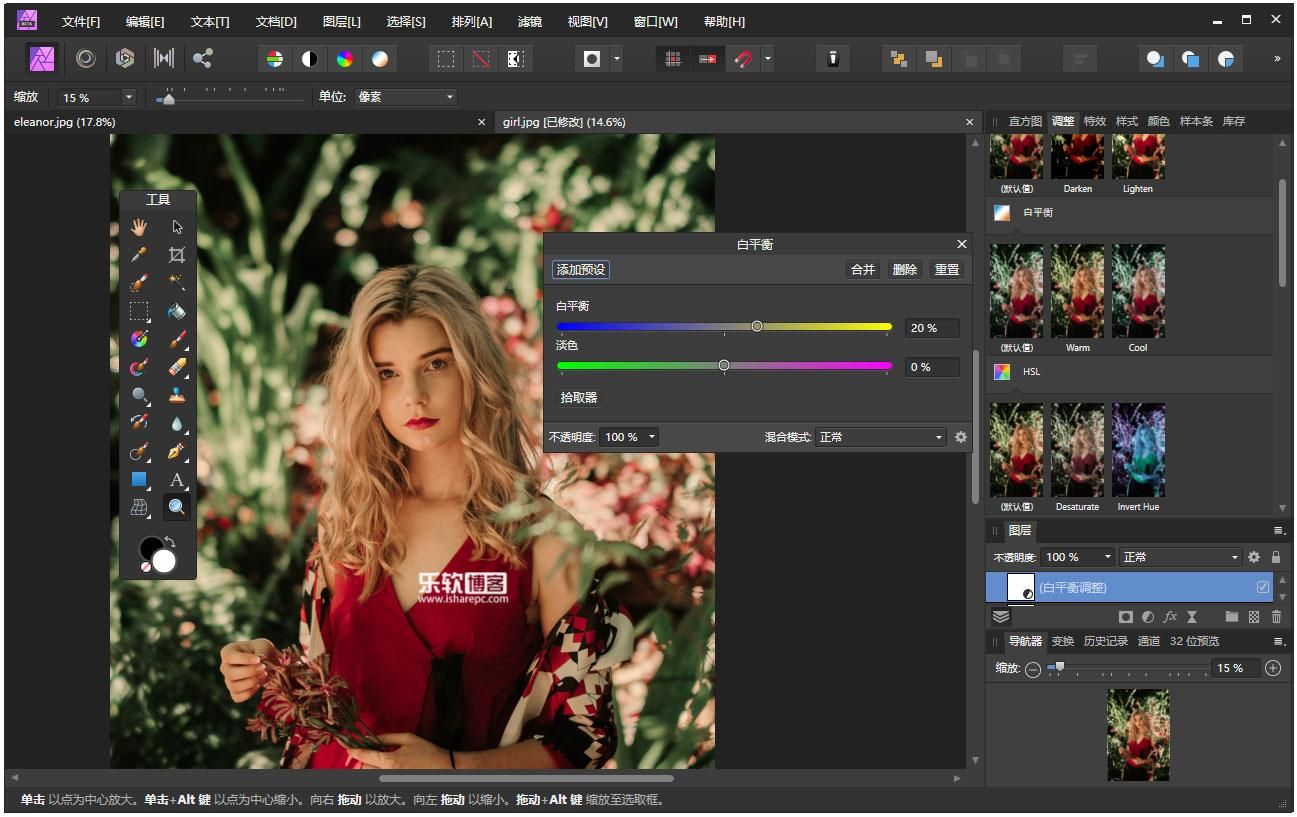Click the trash icon in Layers panel
The image size is (1297, 817).
tap(1276, 617)
